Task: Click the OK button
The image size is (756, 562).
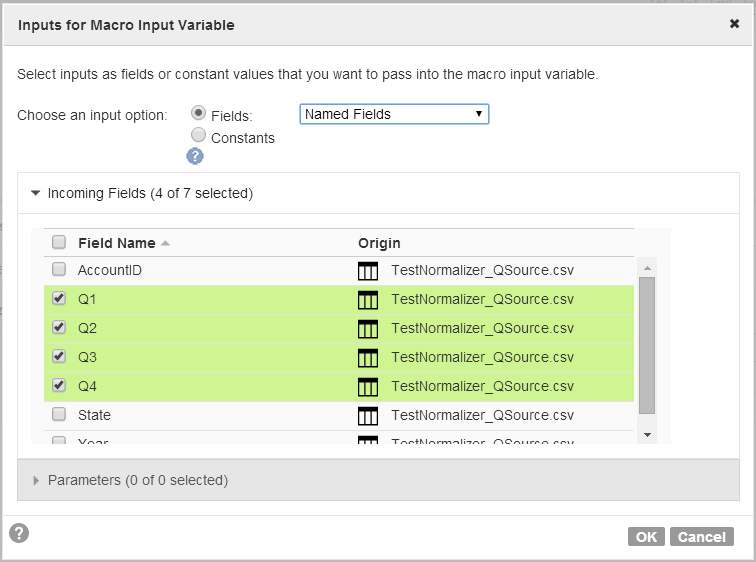Action: click(646, 536)
